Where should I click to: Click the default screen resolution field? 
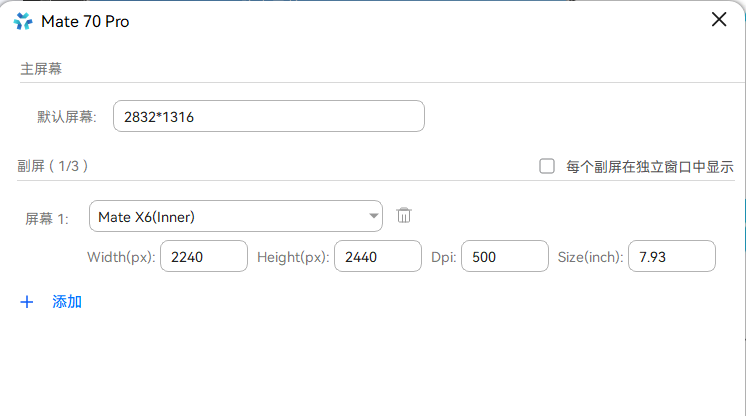[x=269, y=116]
